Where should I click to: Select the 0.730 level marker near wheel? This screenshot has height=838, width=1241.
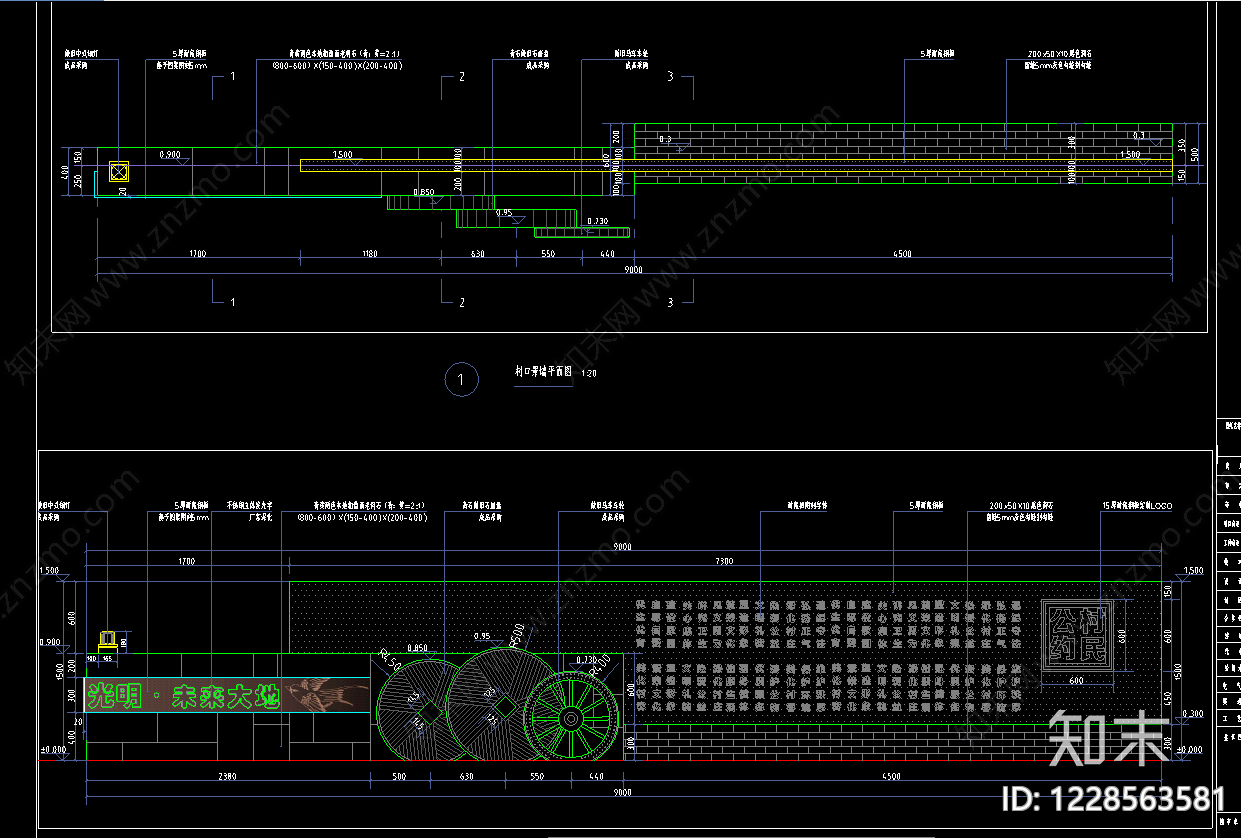point(585,660)
